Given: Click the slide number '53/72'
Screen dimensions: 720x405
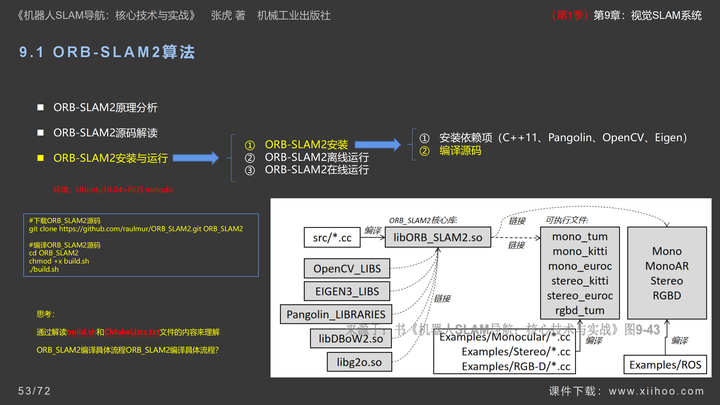Looking at the screenshot, I should pos(34,391).
